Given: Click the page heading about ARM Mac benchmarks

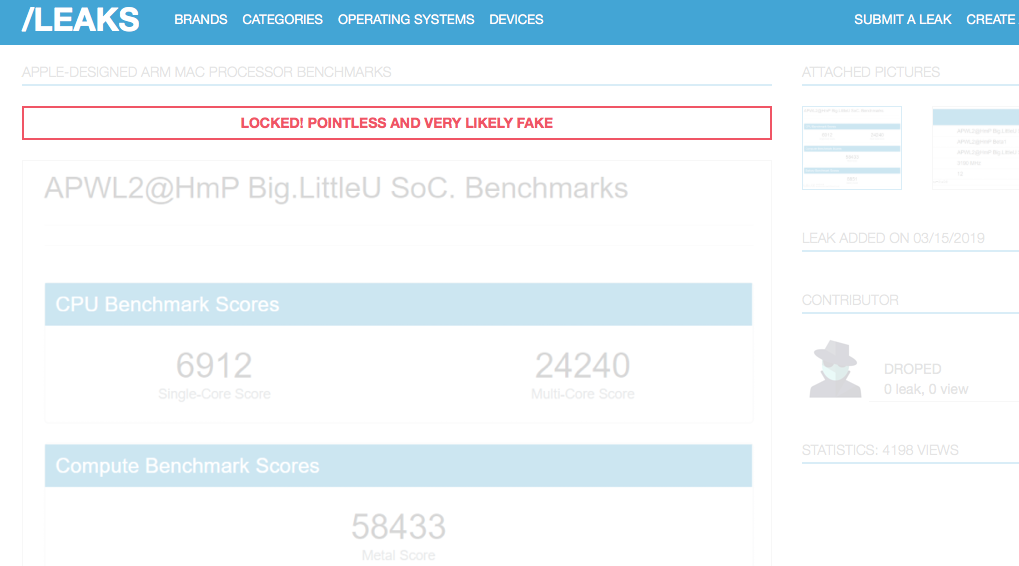Looking at the screenshot, I should click(x=207, y=72).
